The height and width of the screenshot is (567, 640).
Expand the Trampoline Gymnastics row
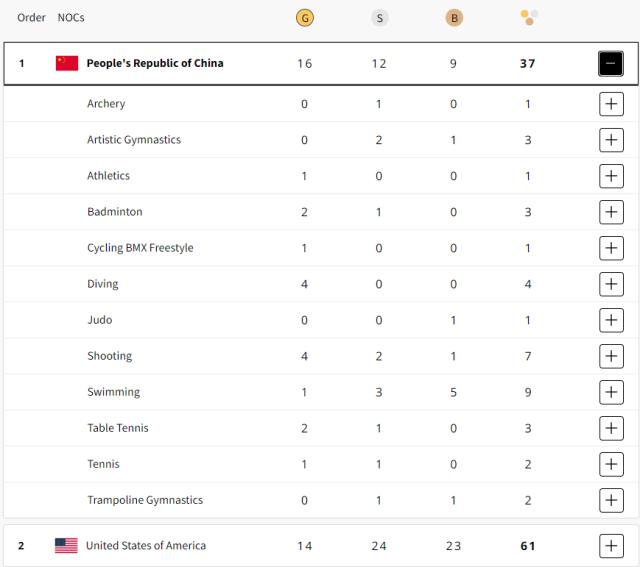611,500
